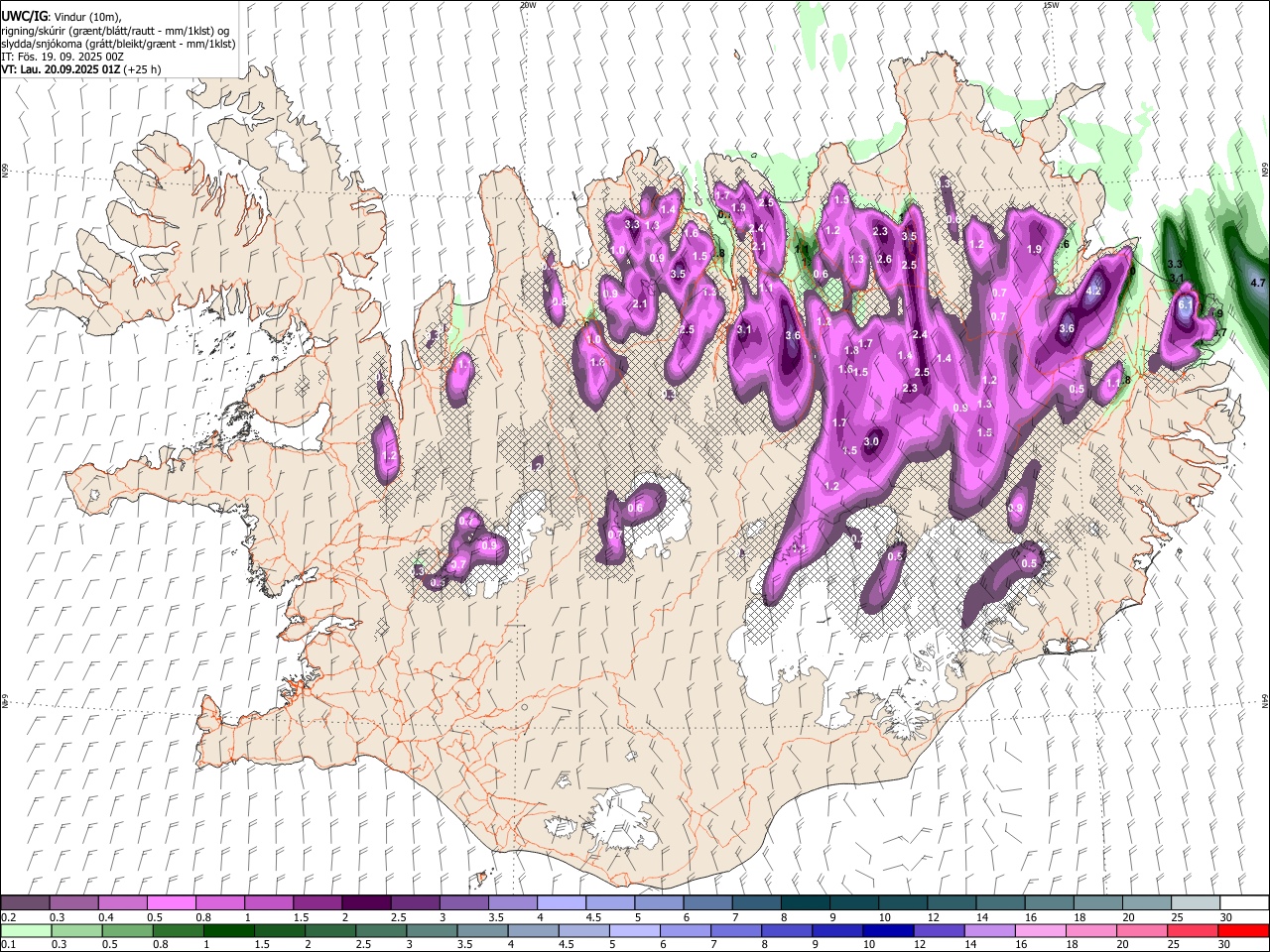Click the 'UWC/IG: Vindur (10m)' title text
Screen dimensions: 1270x952
coord(62,16)
